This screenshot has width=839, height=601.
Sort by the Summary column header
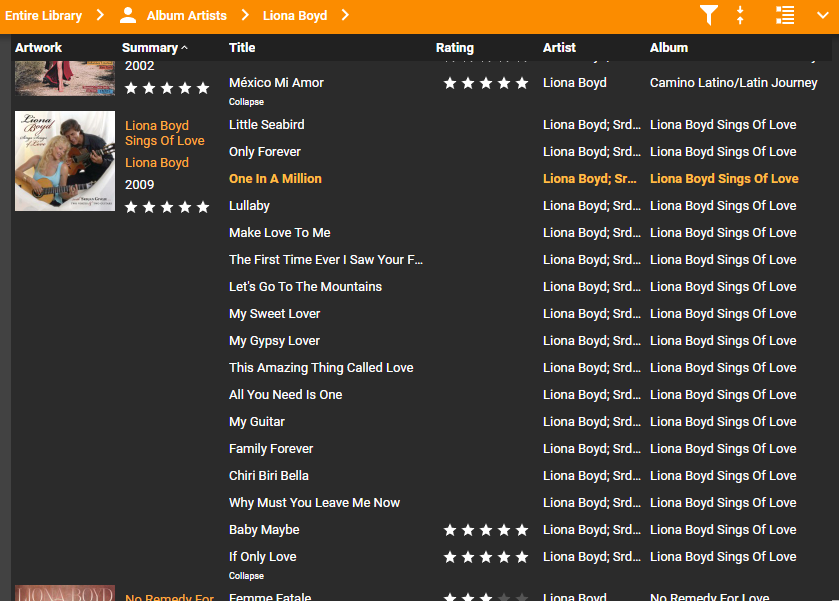coord(150,48)
